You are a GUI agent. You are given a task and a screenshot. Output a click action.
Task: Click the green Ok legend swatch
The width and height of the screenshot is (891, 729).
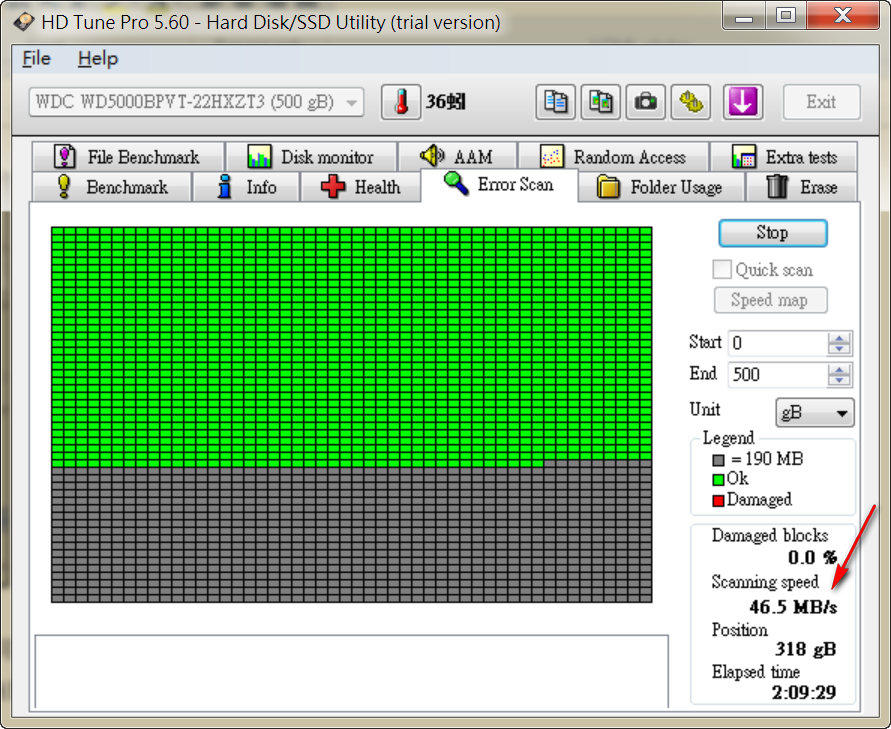(x=718, y=480)
